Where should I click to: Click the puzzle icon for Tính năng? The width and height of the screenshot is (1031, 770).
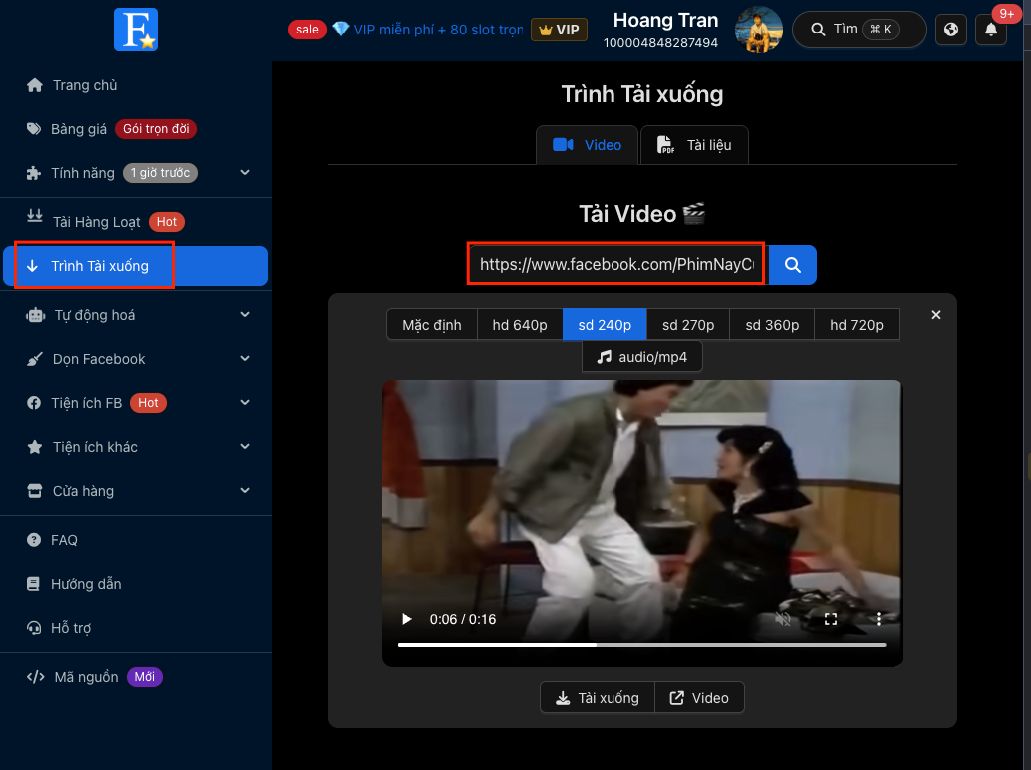[x=34, y=173]
